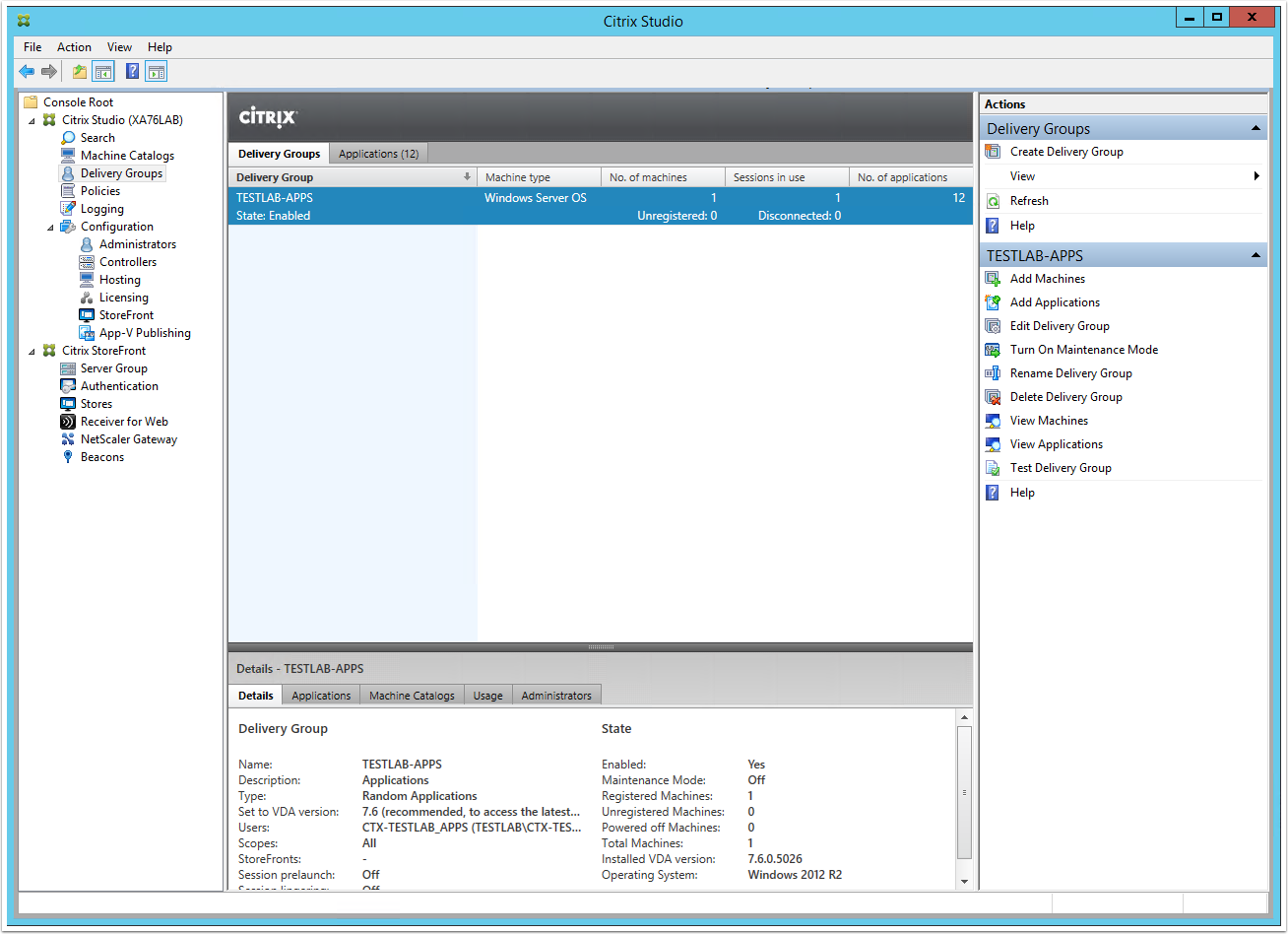Click Rename Delivery Group action
Viewport: 1288px width, 934px height.
point(1071,373)
